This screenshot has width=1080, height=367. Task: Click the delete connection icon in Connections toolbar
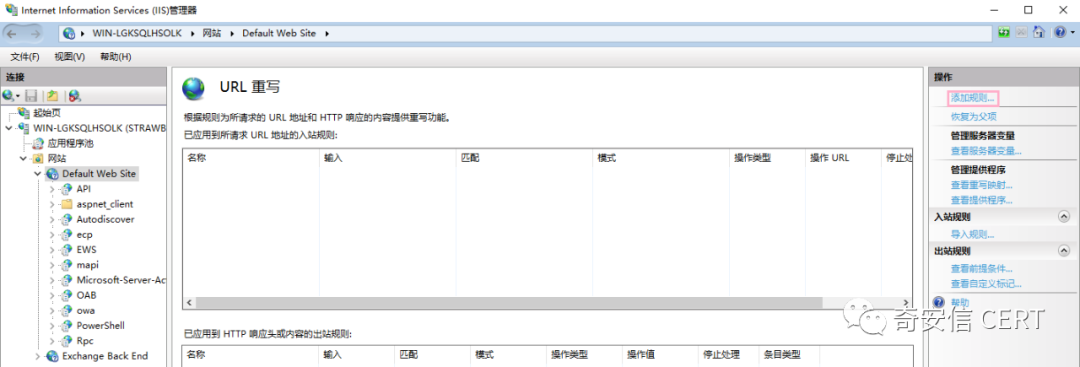[x=74, y=96]
